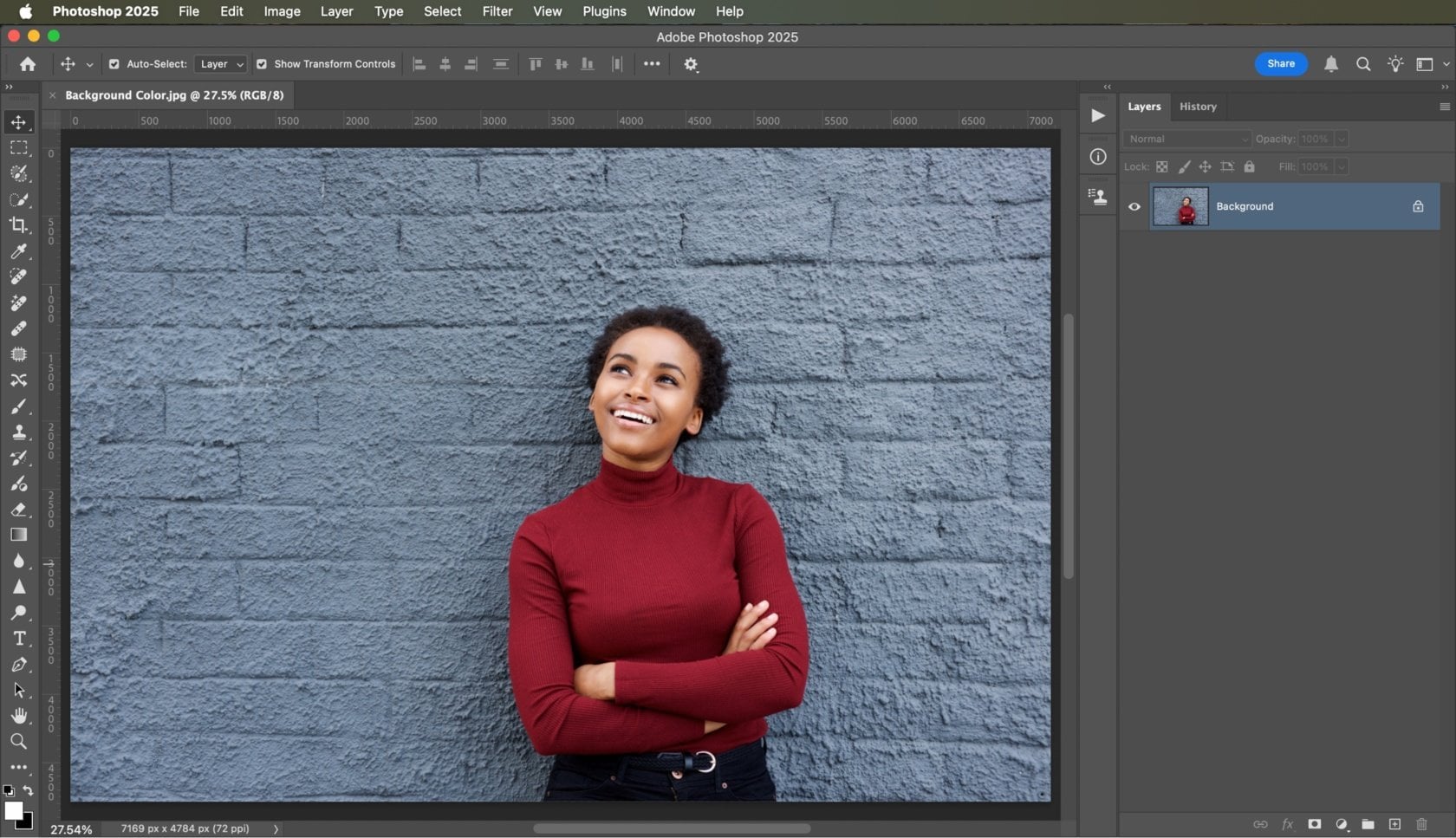Open the Filter menu
This screenshot has height=838, width=1456.
coord(497,11)
